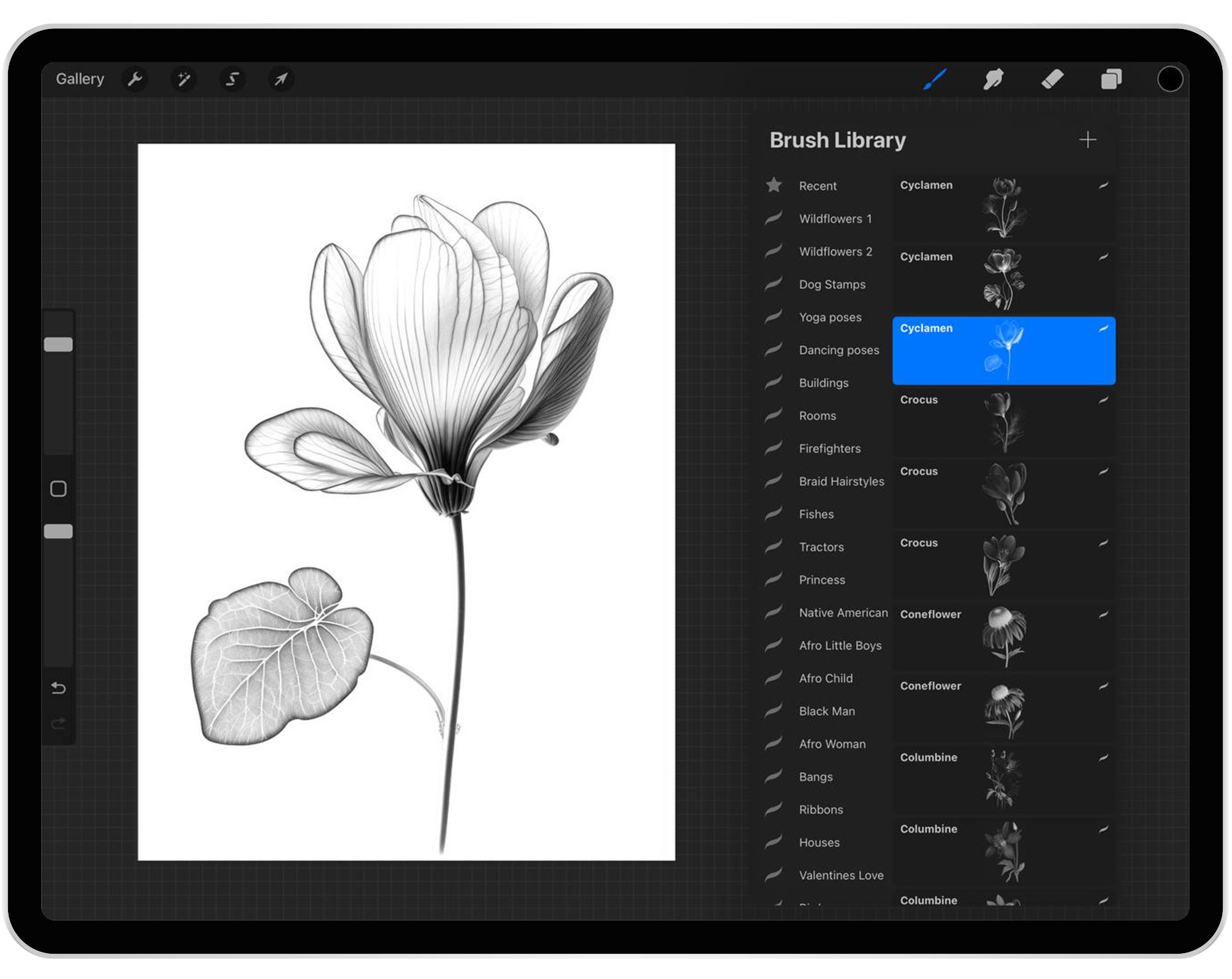
Task: Open the Adjustments magic wand menu
Action: [x=184, y=79]
